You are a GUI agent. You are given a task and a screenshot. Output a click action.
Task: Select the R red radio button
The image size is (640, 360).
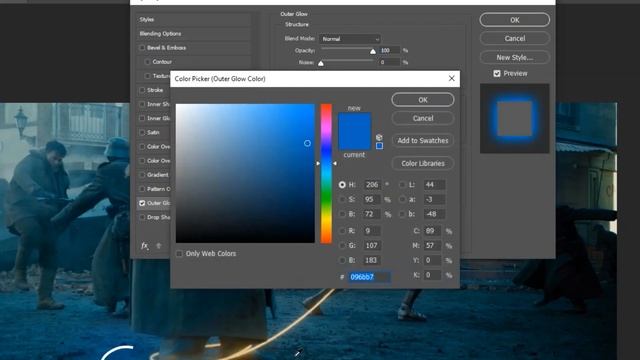click(x=342, y=231)
